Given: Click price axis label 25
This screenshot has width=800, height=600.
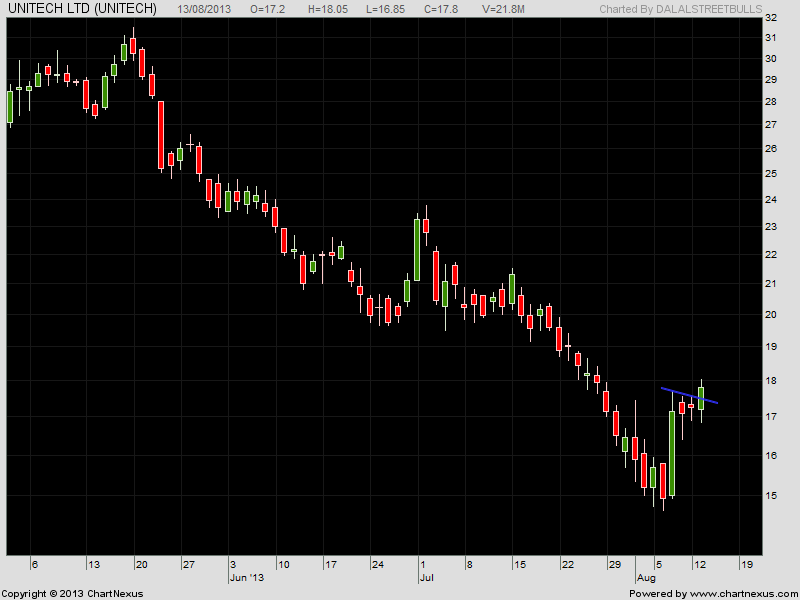Looking at the screenshot, I should [x=771, y=174].
